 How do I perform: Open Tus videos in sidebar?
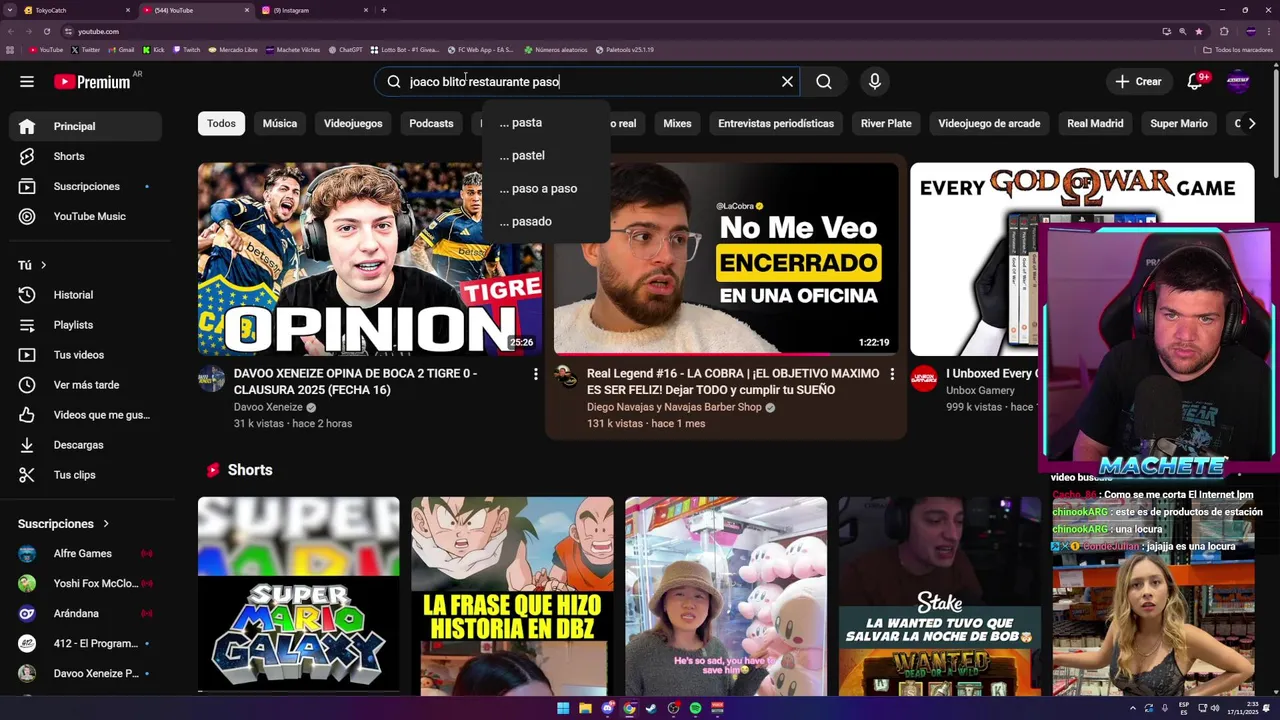(x=85, y=355)
